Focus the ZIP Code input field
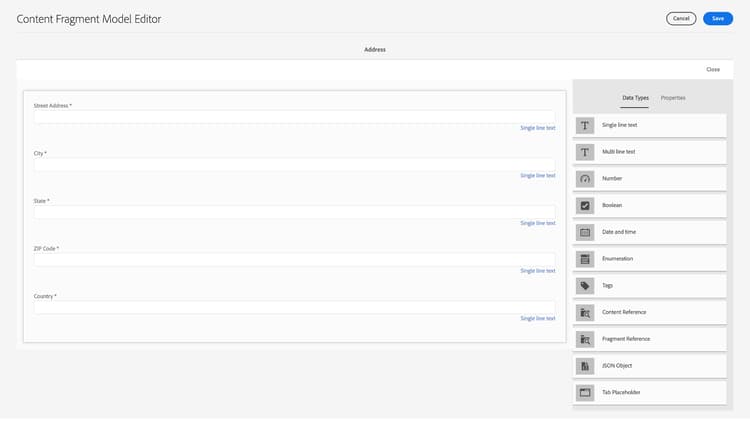Image resolution: width=750 pixels, height=421 pixels. 294,260
